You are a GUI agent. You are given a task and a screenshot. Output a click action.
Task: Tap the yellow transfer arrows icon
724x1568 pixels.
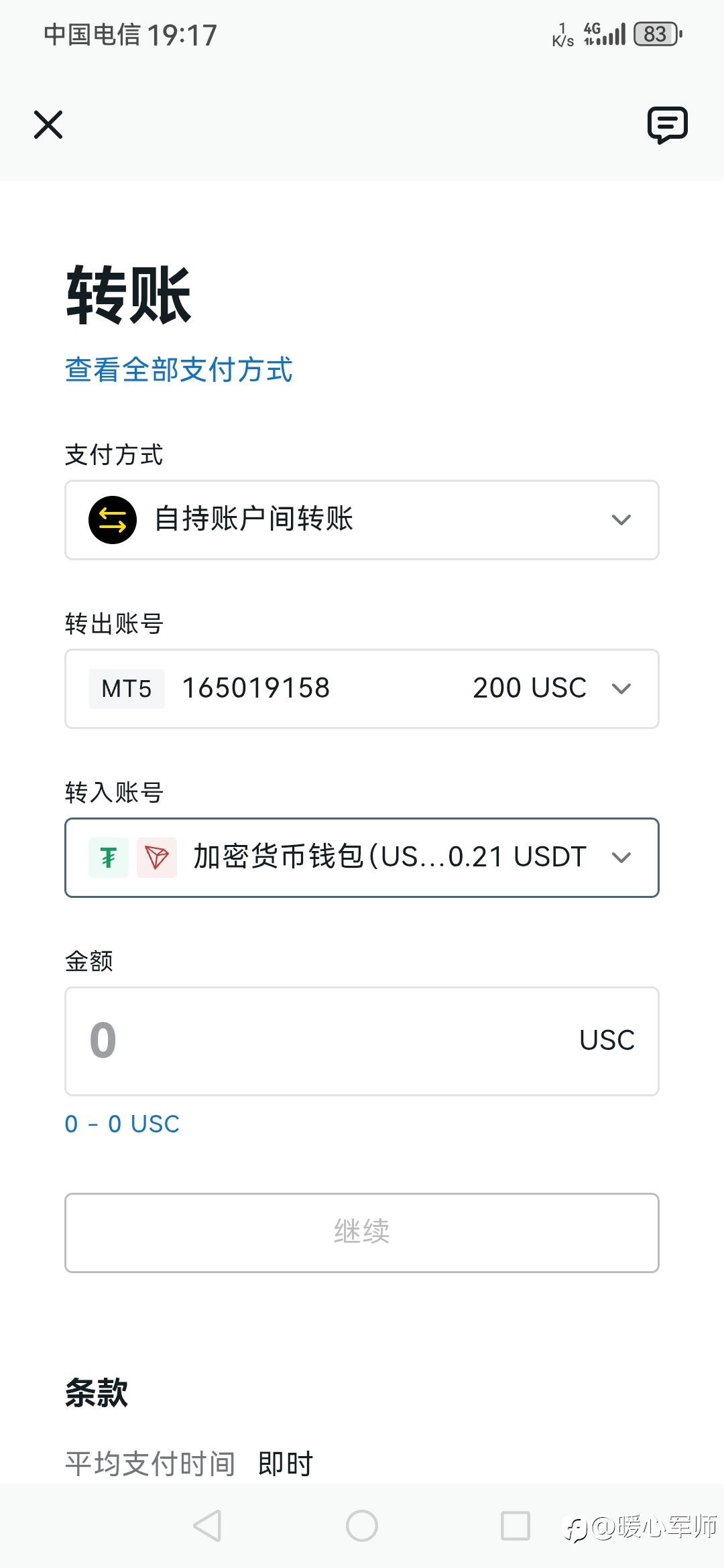click(113, 520)
